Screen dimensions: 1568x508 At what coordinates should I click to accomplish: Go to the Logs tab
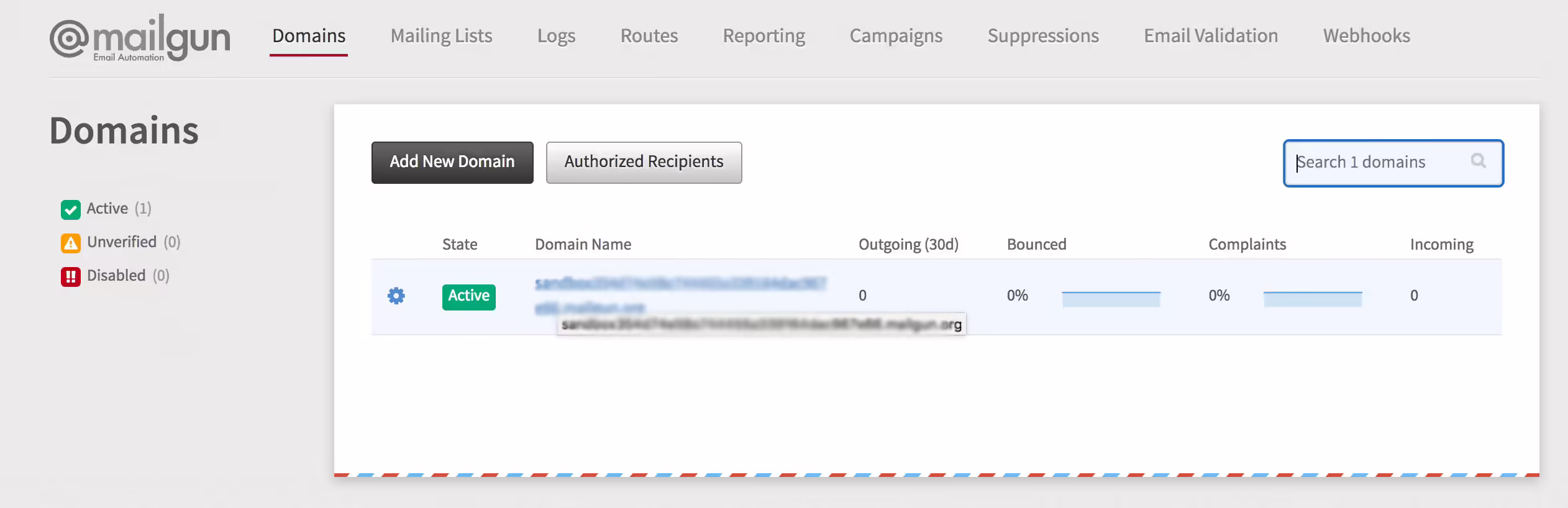[x=556, y=36]
